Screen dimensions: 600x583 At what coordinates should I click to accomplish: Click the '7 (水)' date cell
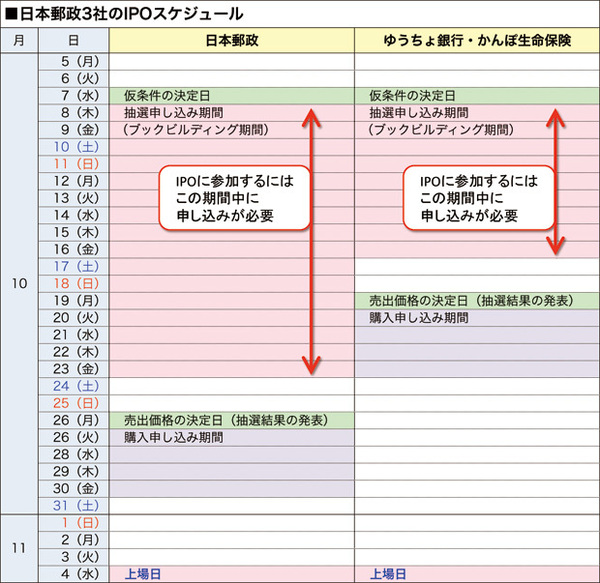coord(73,95)
